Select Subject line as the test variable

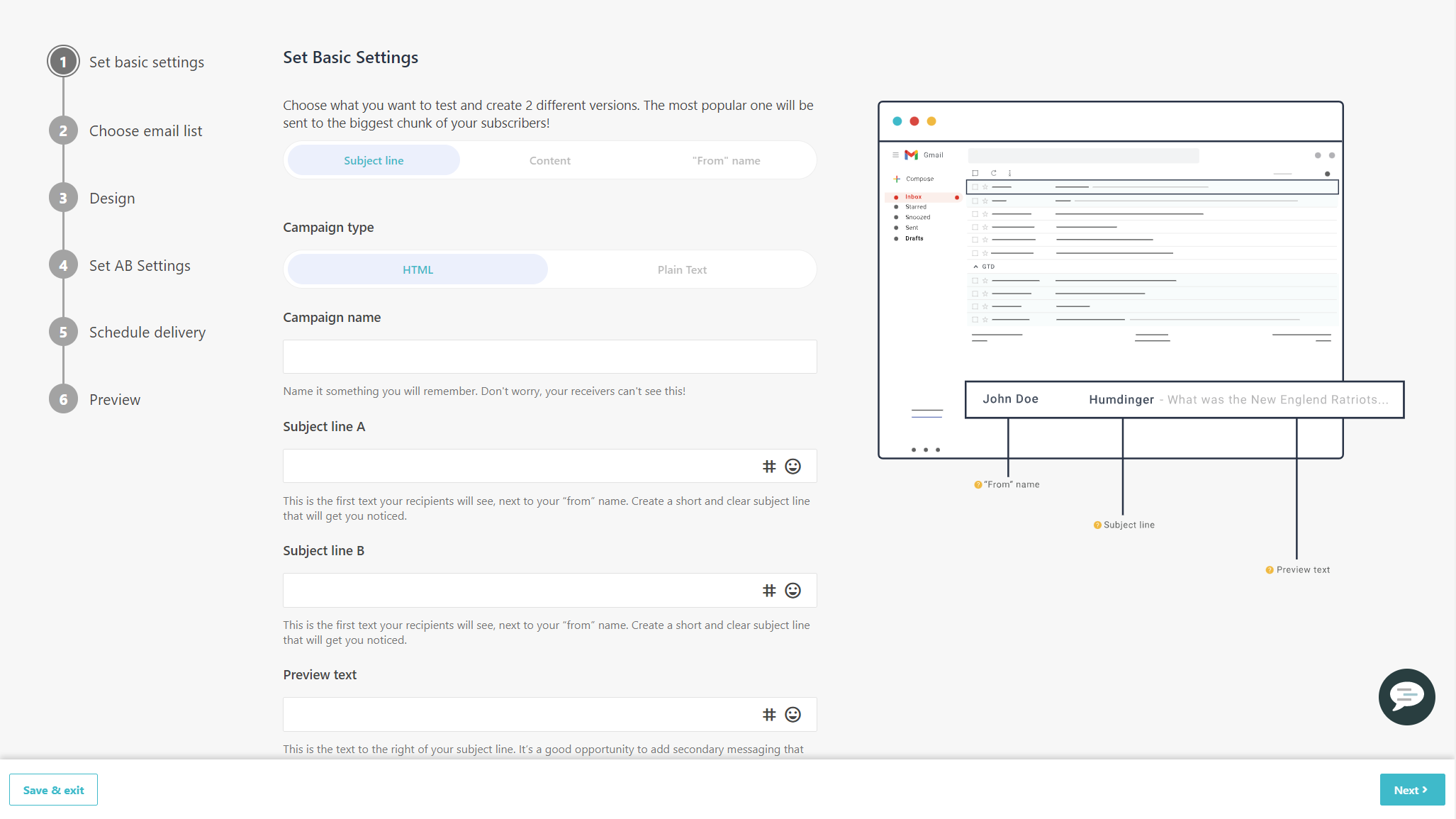pos(373,160)
